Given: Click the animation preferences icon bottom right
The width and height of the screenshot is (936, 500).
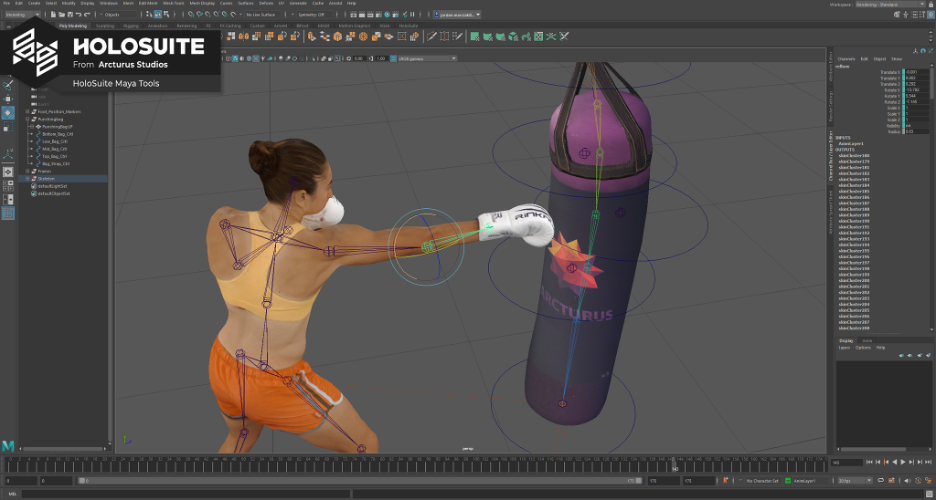Looking at the screenshot, I should (x=929, y=480).
